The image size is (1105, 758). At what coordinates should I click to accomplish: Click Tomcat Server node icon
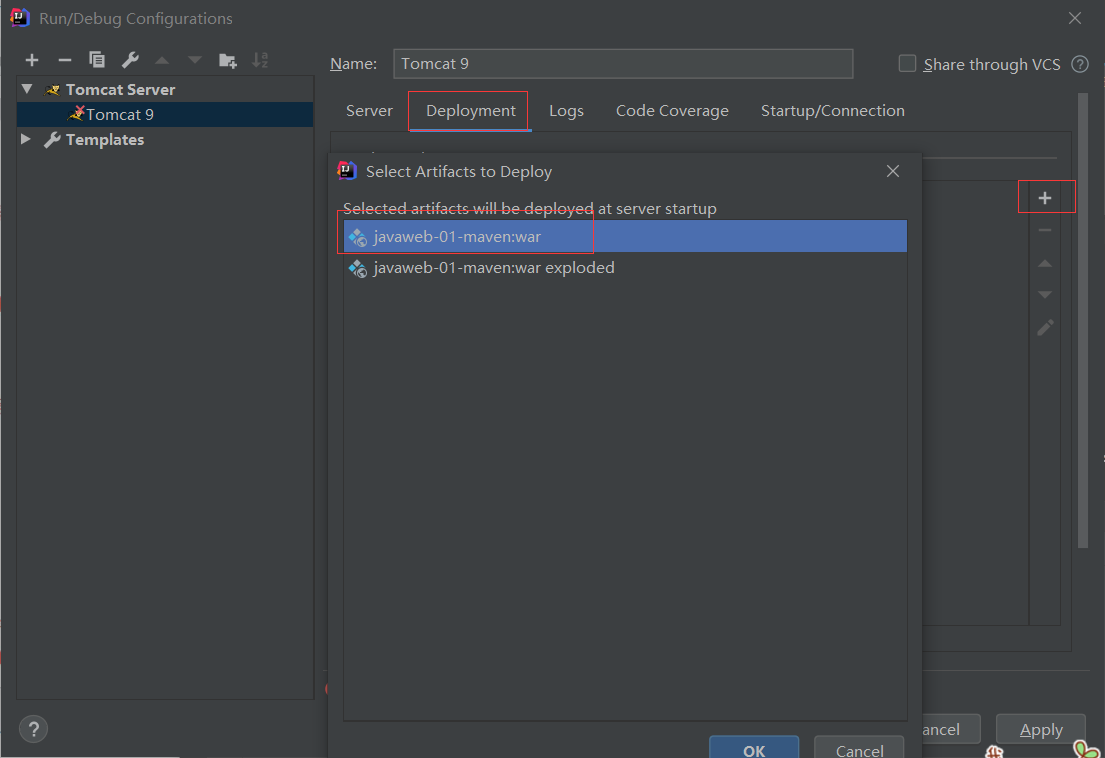click(52, 89)
